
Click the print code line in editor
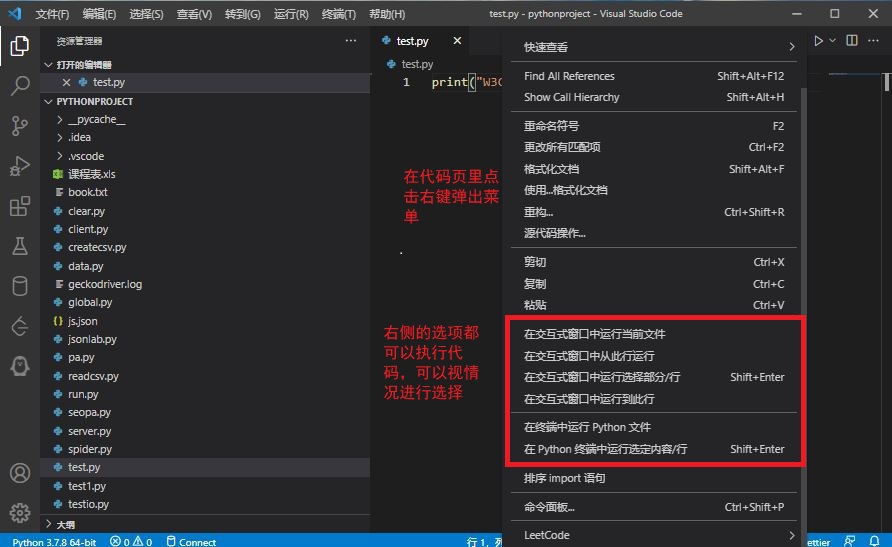click(466, 82)
